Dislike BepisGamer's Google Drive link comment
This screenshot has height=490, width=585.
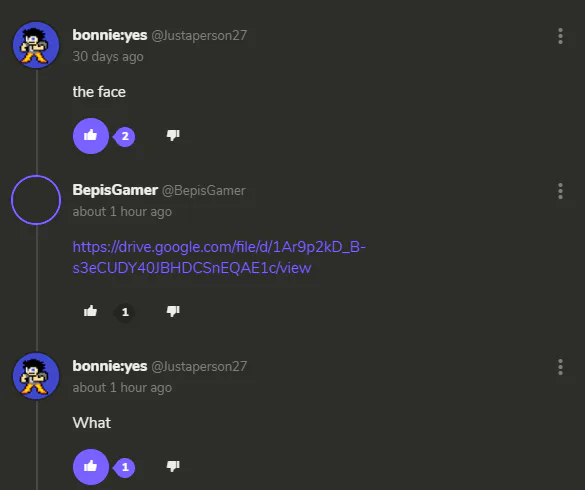[173, 311]
